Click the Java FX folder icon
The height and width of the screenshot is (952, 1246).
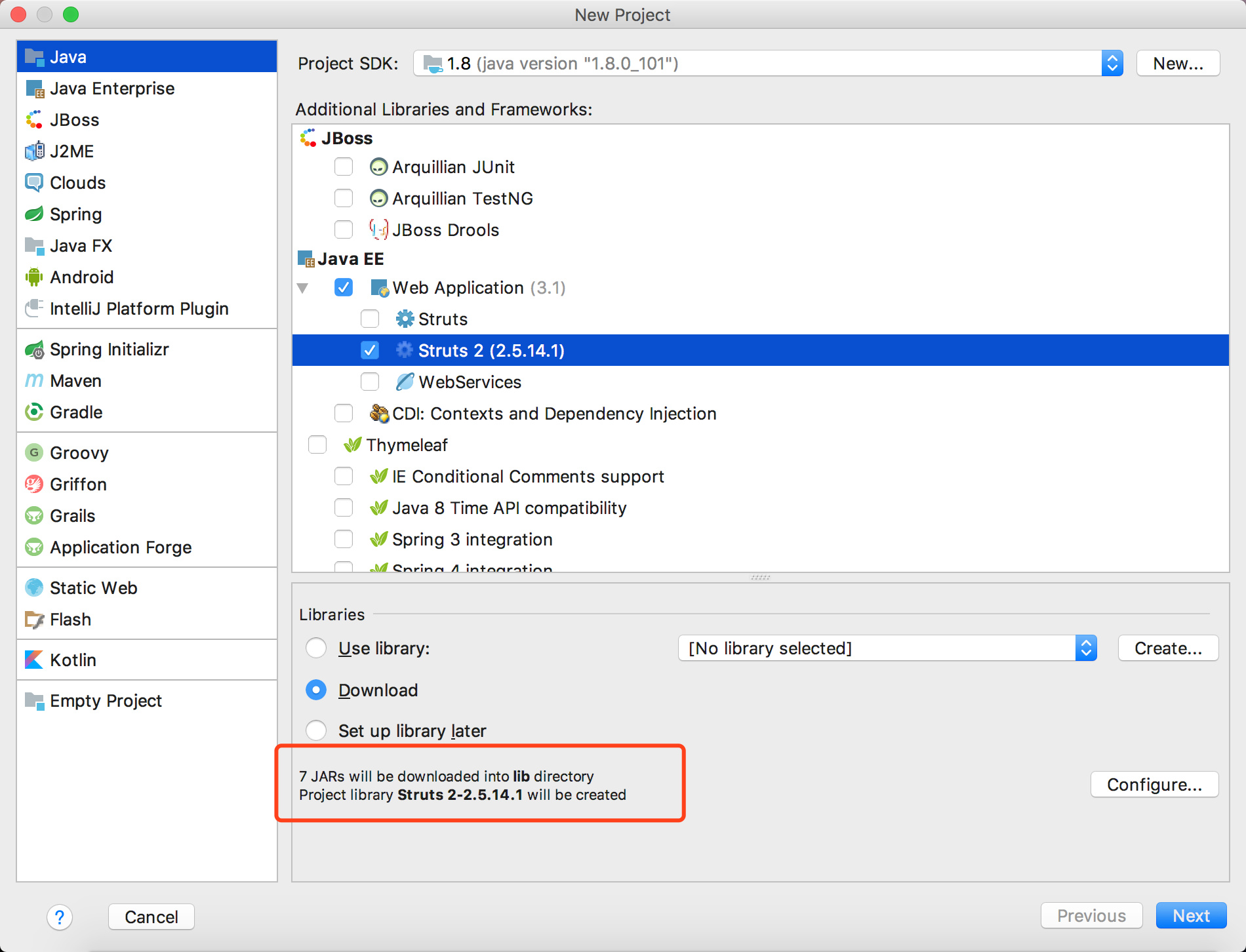(x=34, y=246)
